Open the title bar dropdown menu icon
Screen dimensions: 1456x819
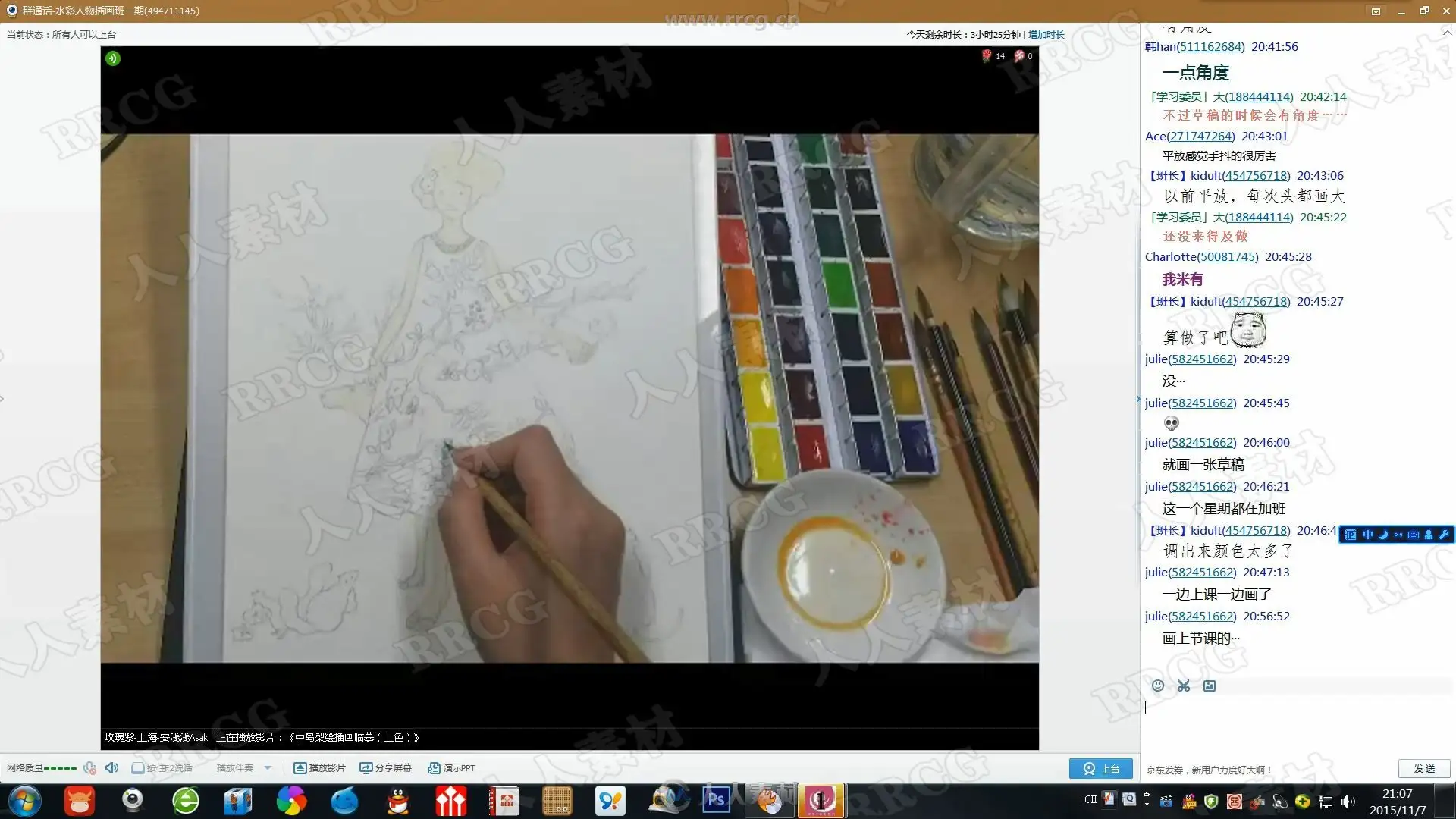pyautogui.click(x=1376, y=11)
